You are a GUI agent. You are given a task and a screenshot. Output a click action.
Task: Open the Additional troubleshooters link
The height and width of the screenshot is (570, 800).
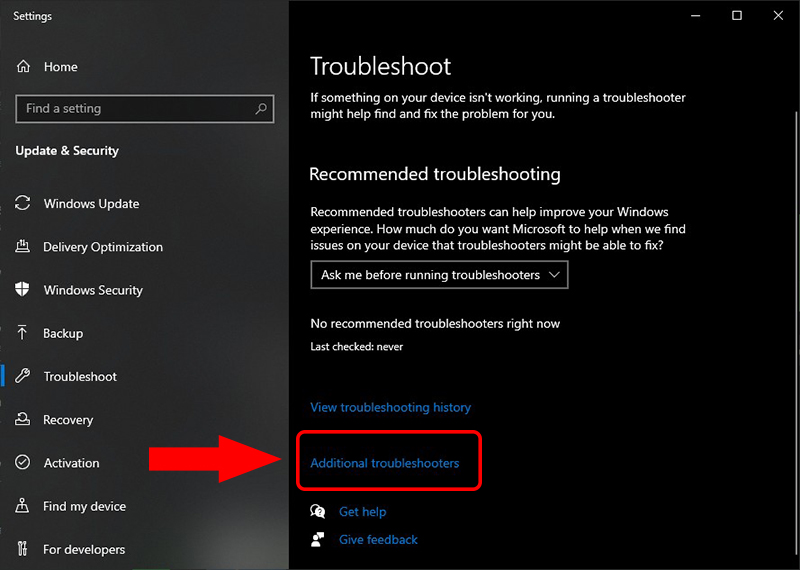click(x=385, y=463)
